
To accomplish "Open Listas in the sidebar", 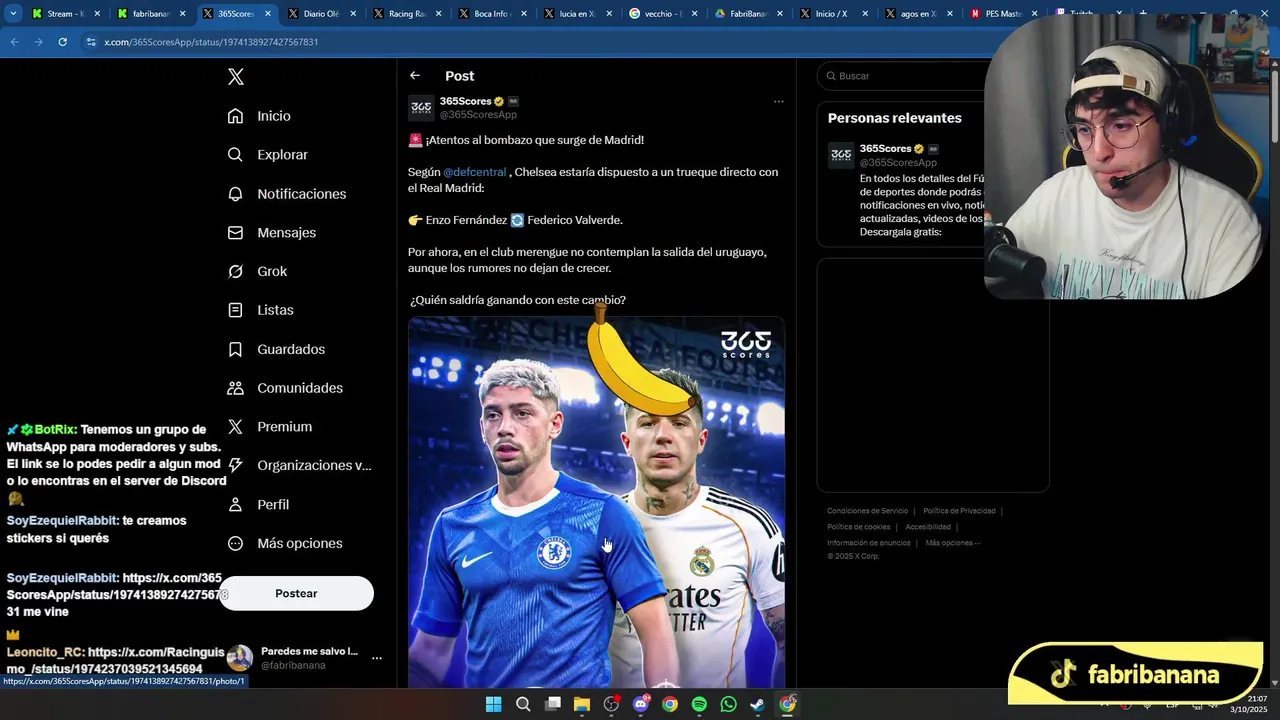I will pos(260,310).
